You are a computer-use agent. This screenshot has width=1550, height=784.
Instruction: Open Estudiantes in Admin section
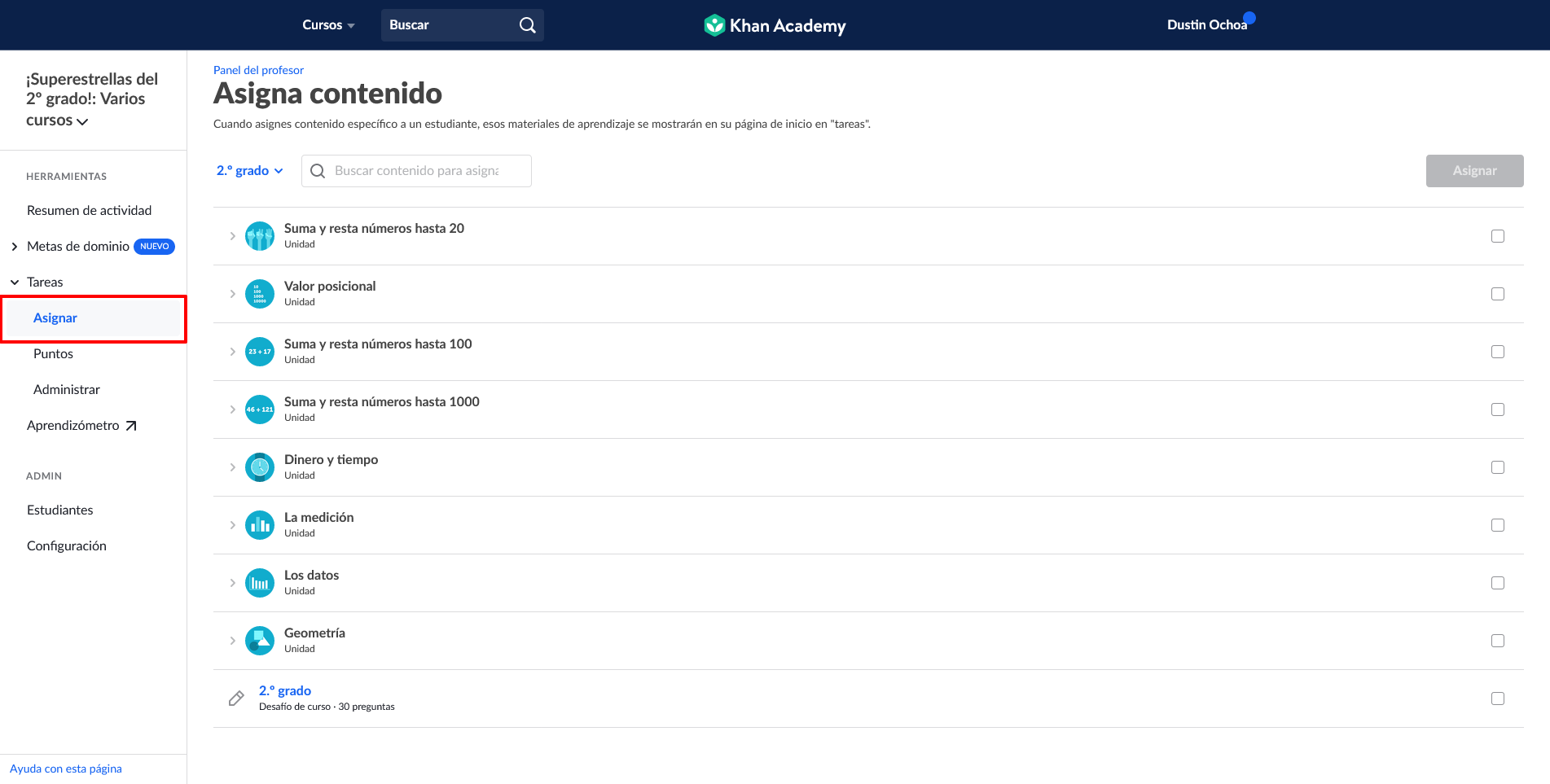(x=60, y=510)
